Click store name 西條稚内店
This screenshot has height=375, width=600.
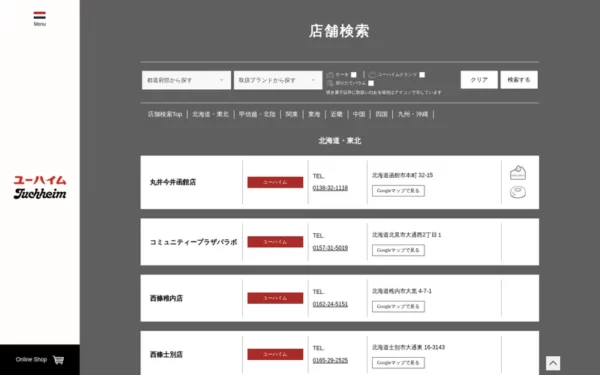pyautogui.click(x=166, y=298)
